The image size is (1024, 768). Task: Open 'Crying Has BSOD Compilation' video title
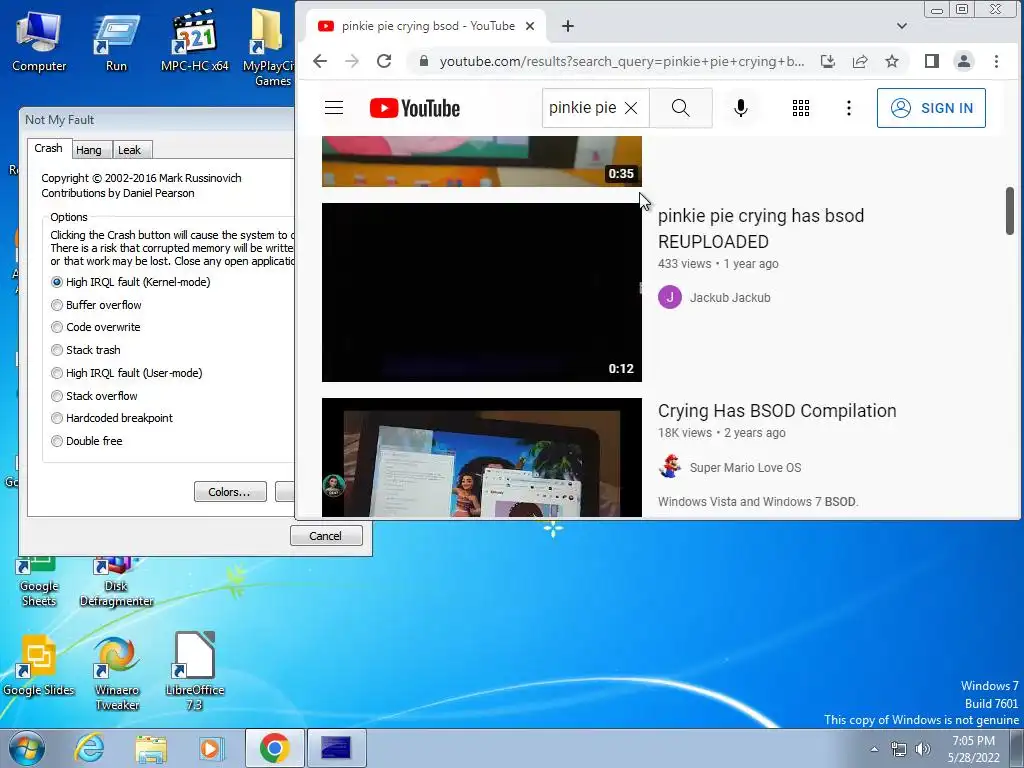point(777,411)
